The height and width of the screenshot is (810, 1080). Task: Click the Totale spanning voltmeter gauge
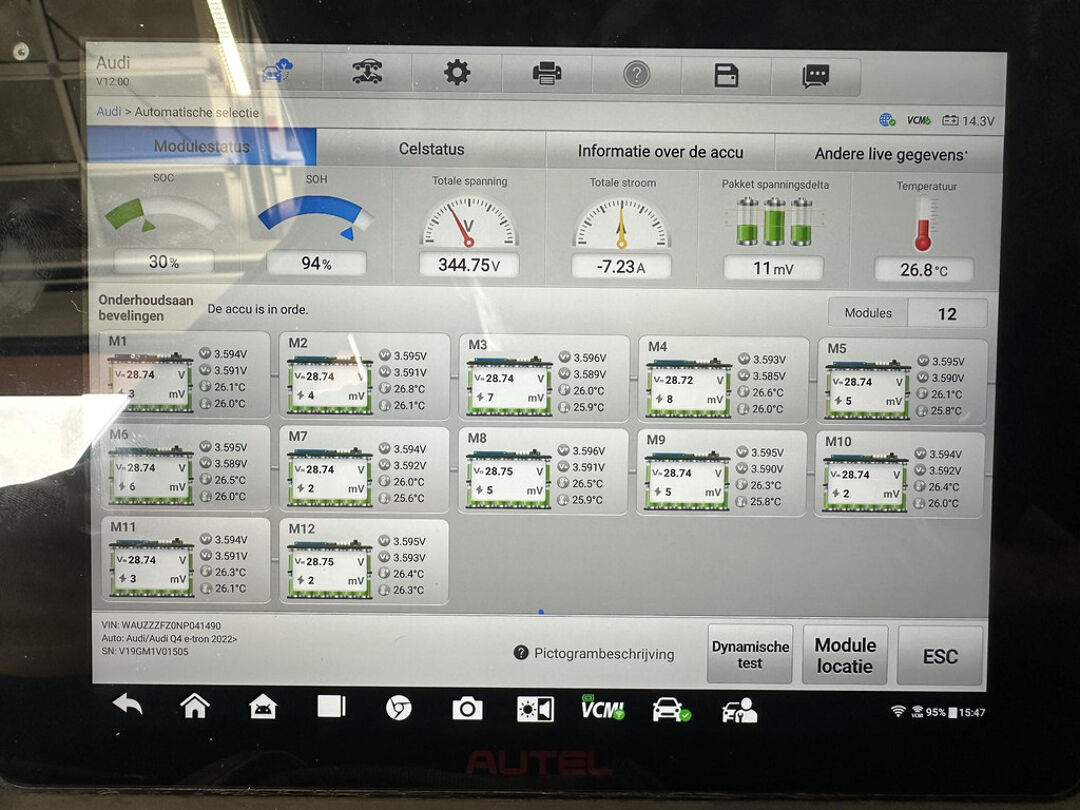(x=469, y=222)
